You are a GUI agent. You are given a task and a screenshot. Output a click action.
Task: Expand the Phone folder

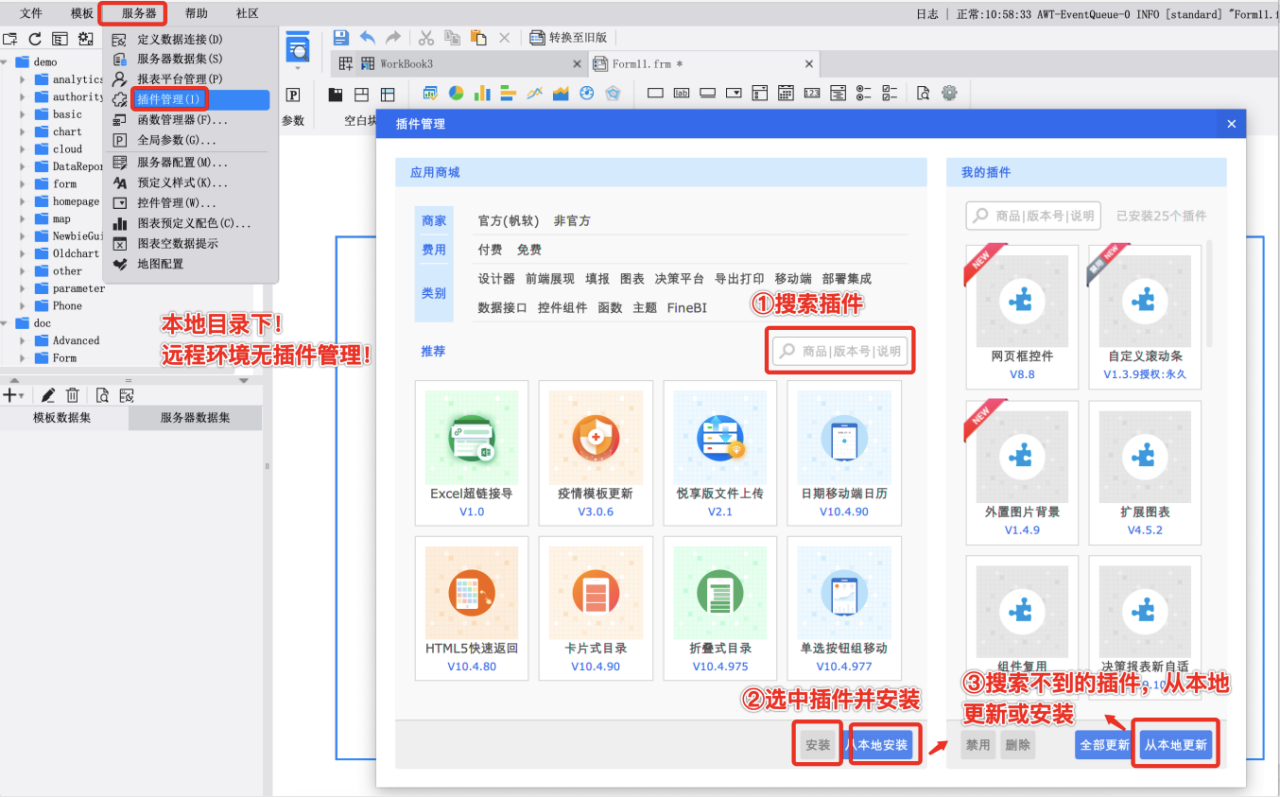coord(22,306)
